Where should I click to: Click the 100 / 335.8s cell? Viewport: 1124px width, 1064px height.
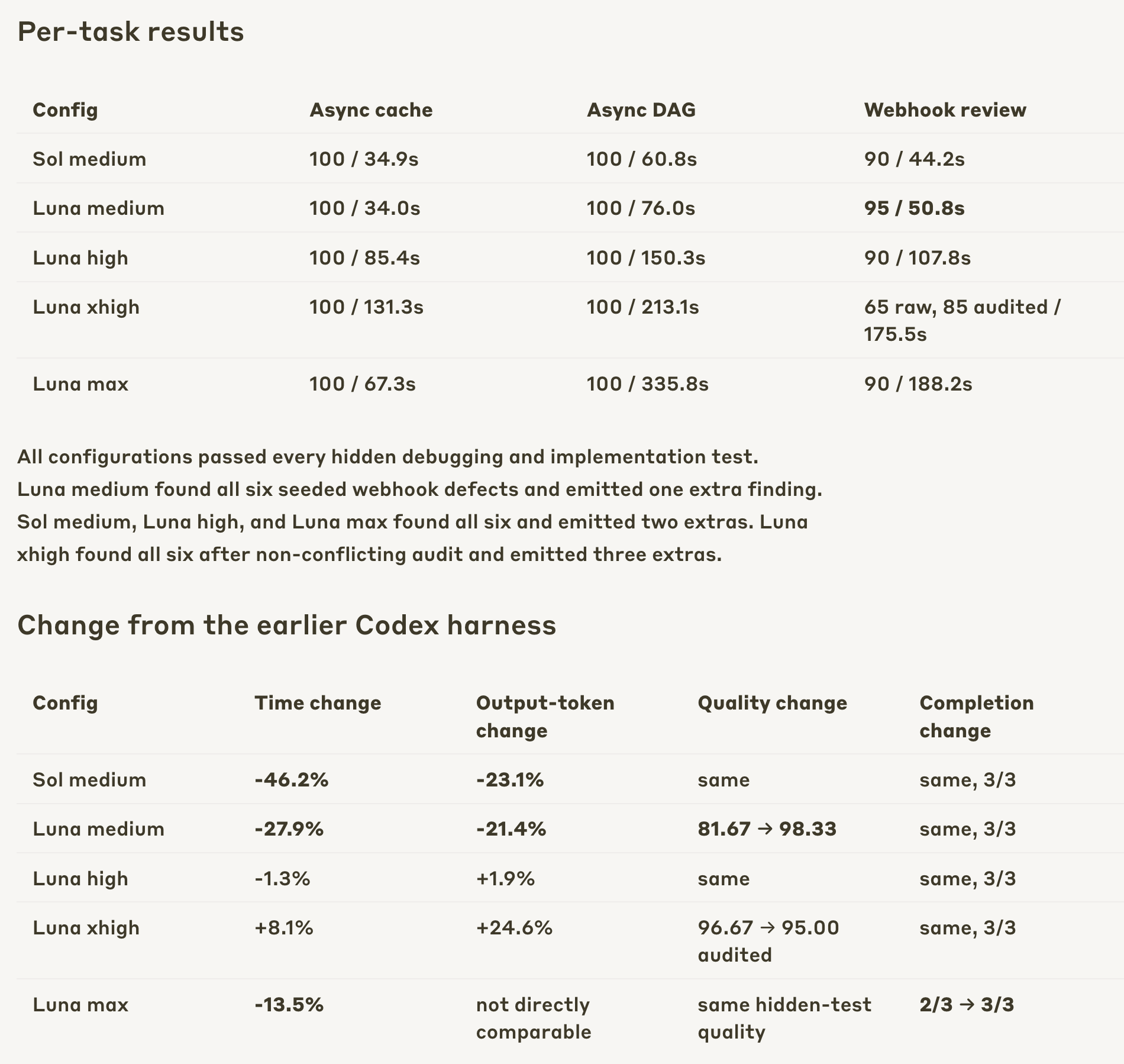pos(647,384)
